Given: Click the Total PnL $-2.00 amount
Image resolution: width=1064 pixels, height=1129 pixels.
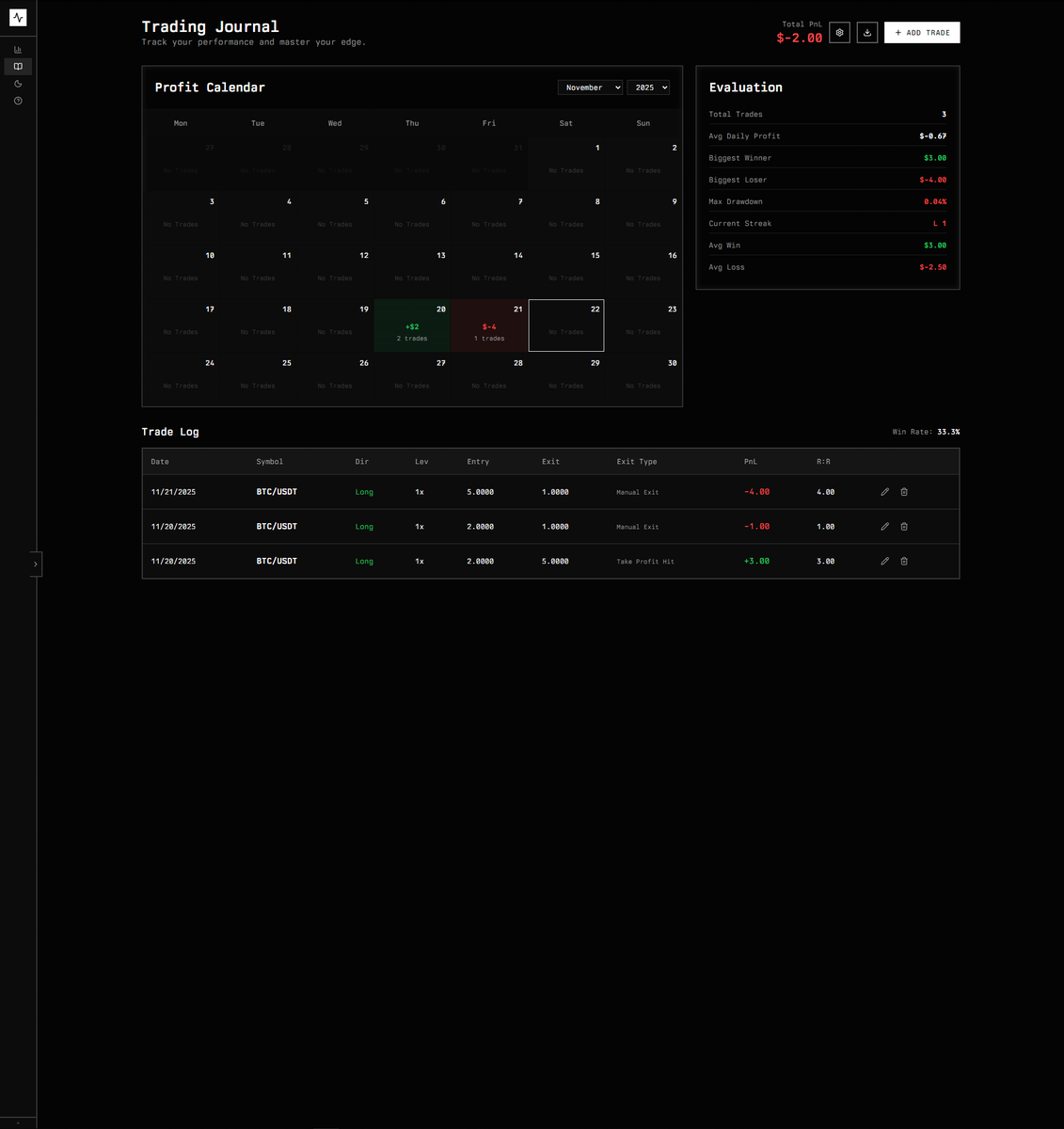Looking at the screenshot, I should click(800, 39).
